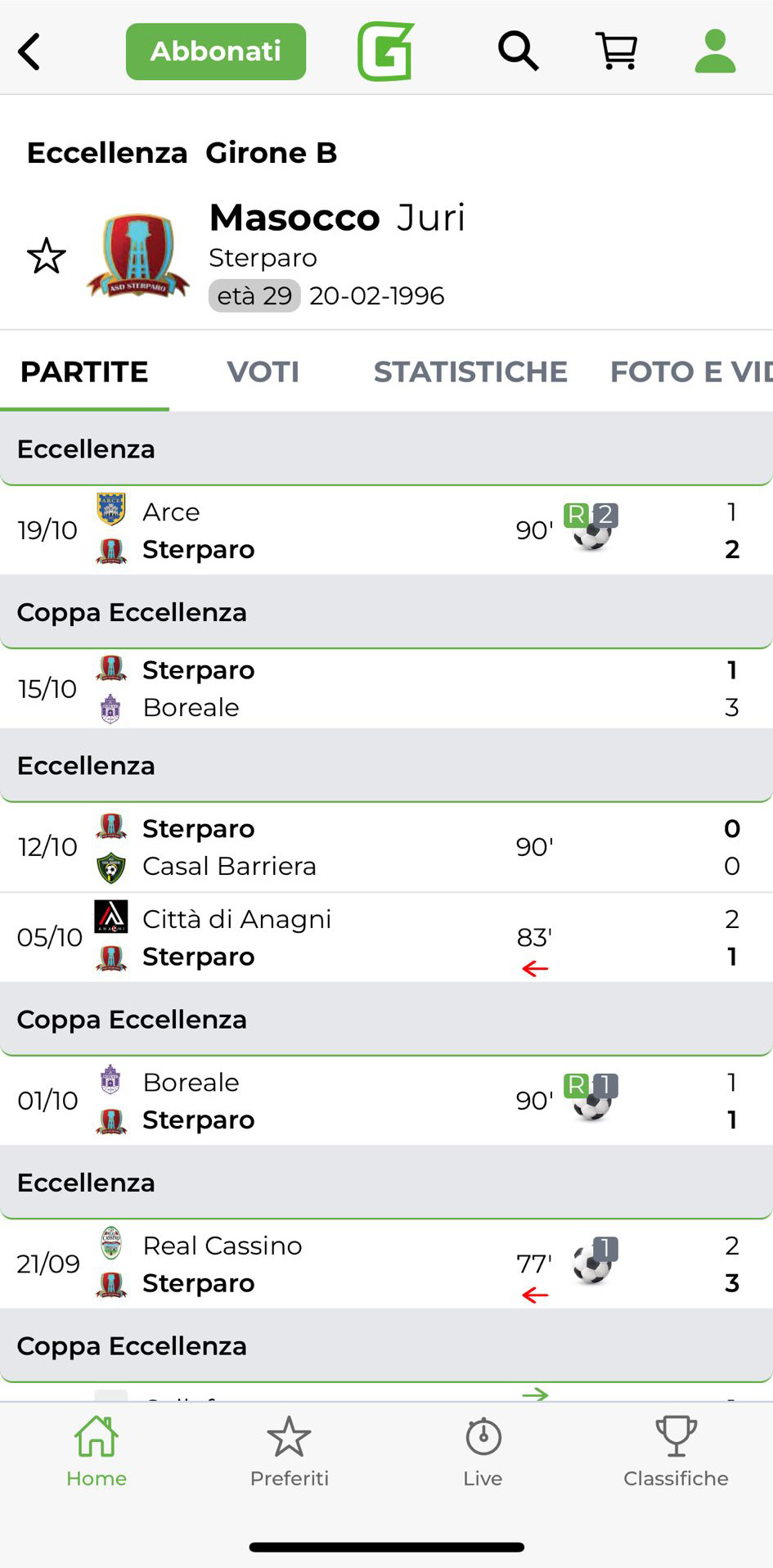This screenshot has width=773, height=1568.
Task: Open the Città di Anagni match row
Action: pos(327,938)
